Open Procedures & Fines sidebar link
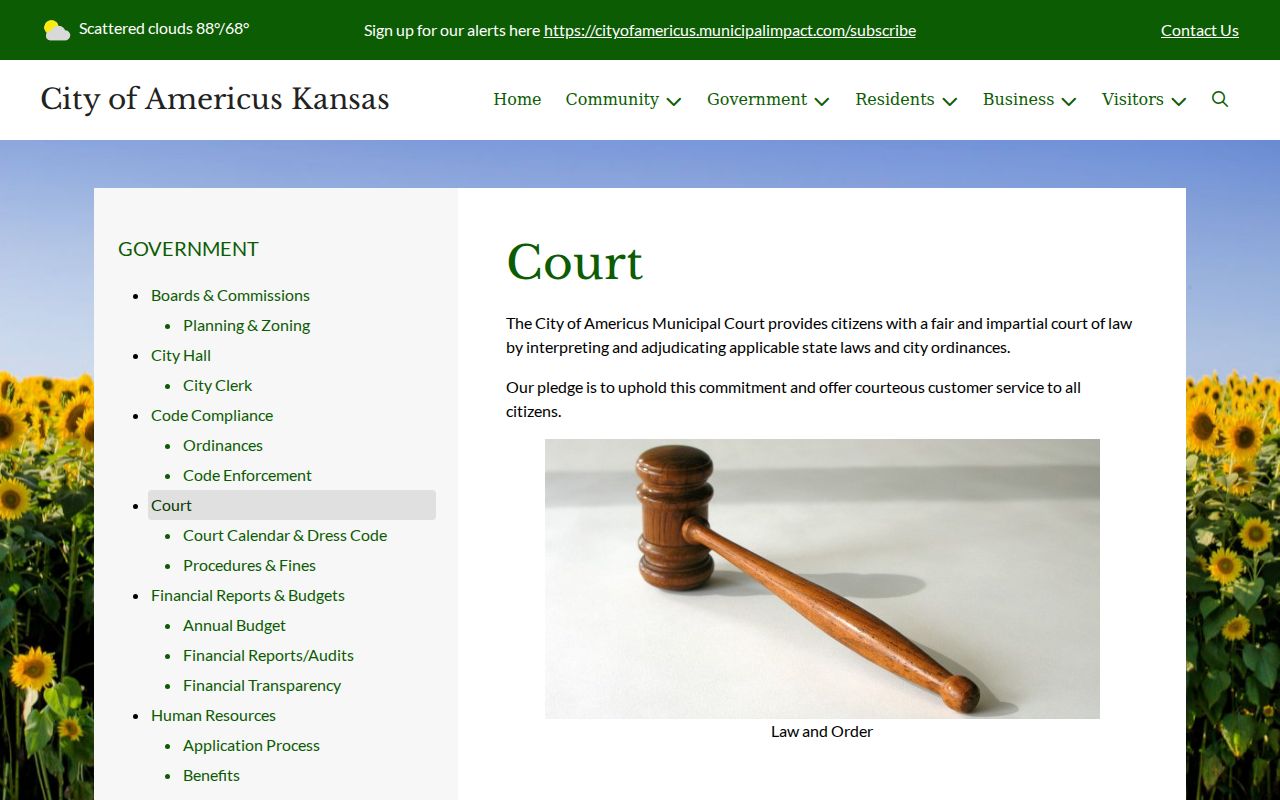The height and width of the screenshot is (800, 1280). 249,565
